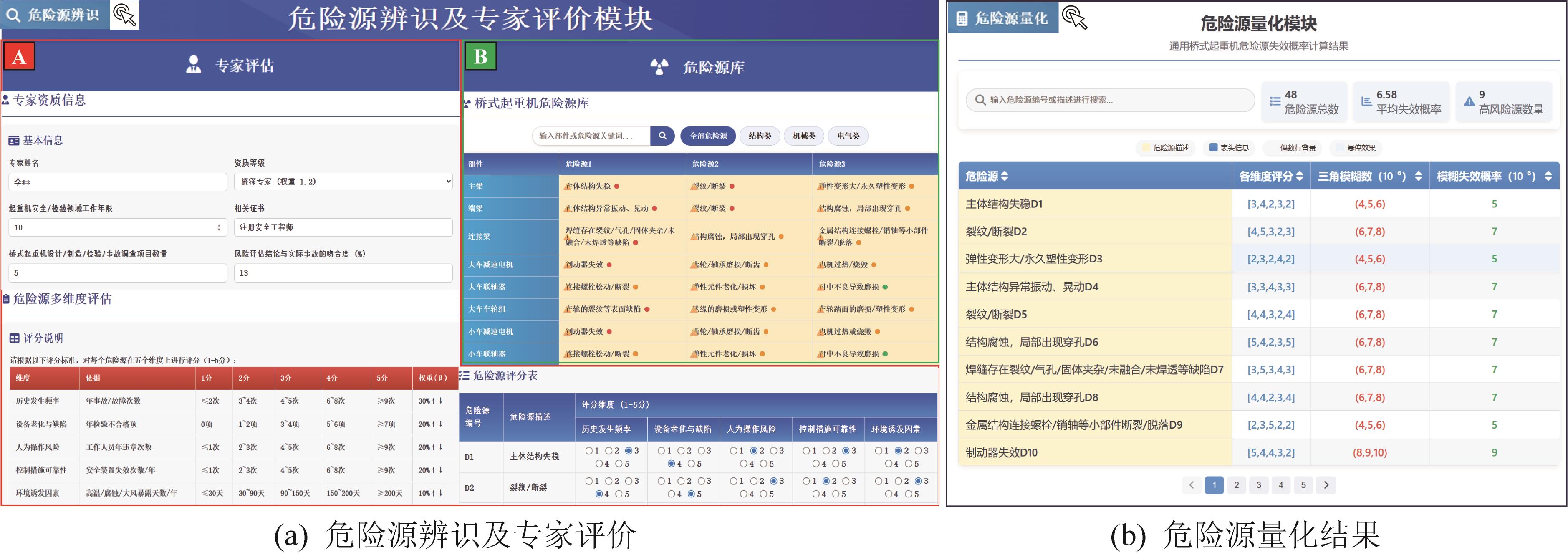Viewport: 1568px width, 555px height.
Task: Go to next page with right chevron
Action: tap(1326, 485)
